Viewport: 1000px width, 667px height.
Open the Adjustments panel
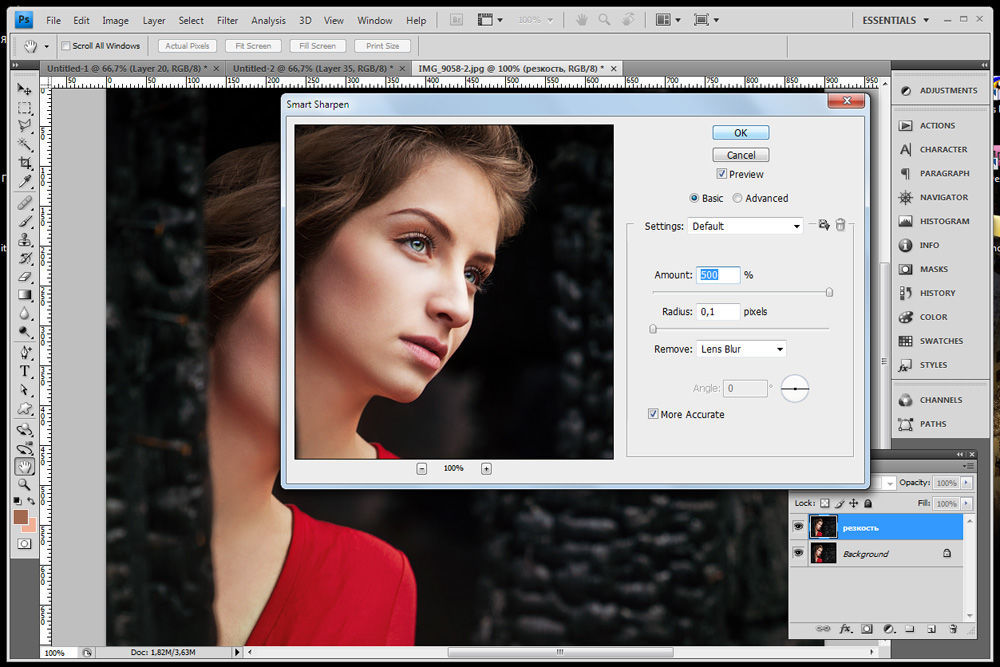[x=940, y=91]
